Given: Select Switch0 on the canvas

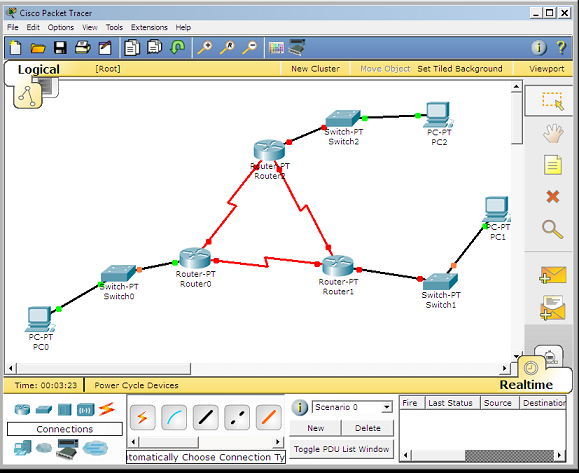Looking at the screenshot, I should (119, 273).
